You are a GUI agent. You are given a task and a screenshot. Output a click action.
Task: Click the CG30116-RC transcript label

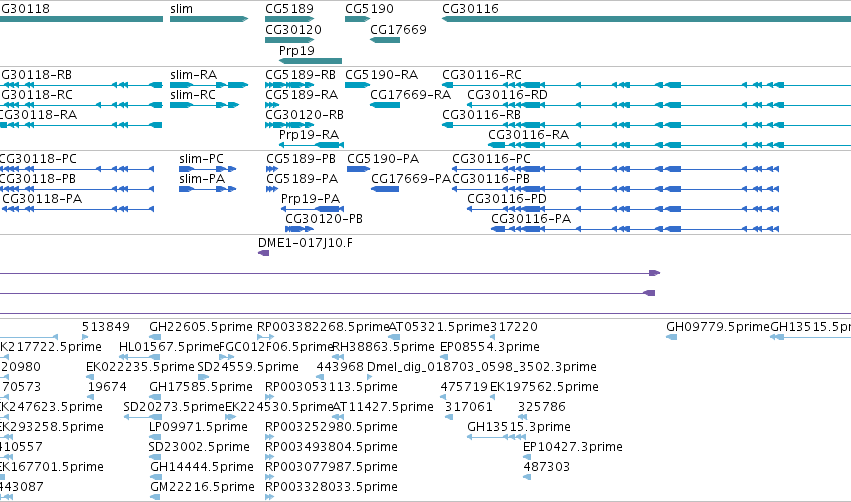[482, 75]
